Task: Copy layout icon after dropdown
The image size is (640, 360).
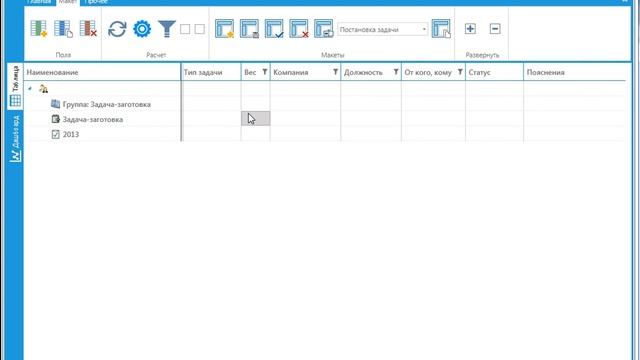Action: coord(441,29)
